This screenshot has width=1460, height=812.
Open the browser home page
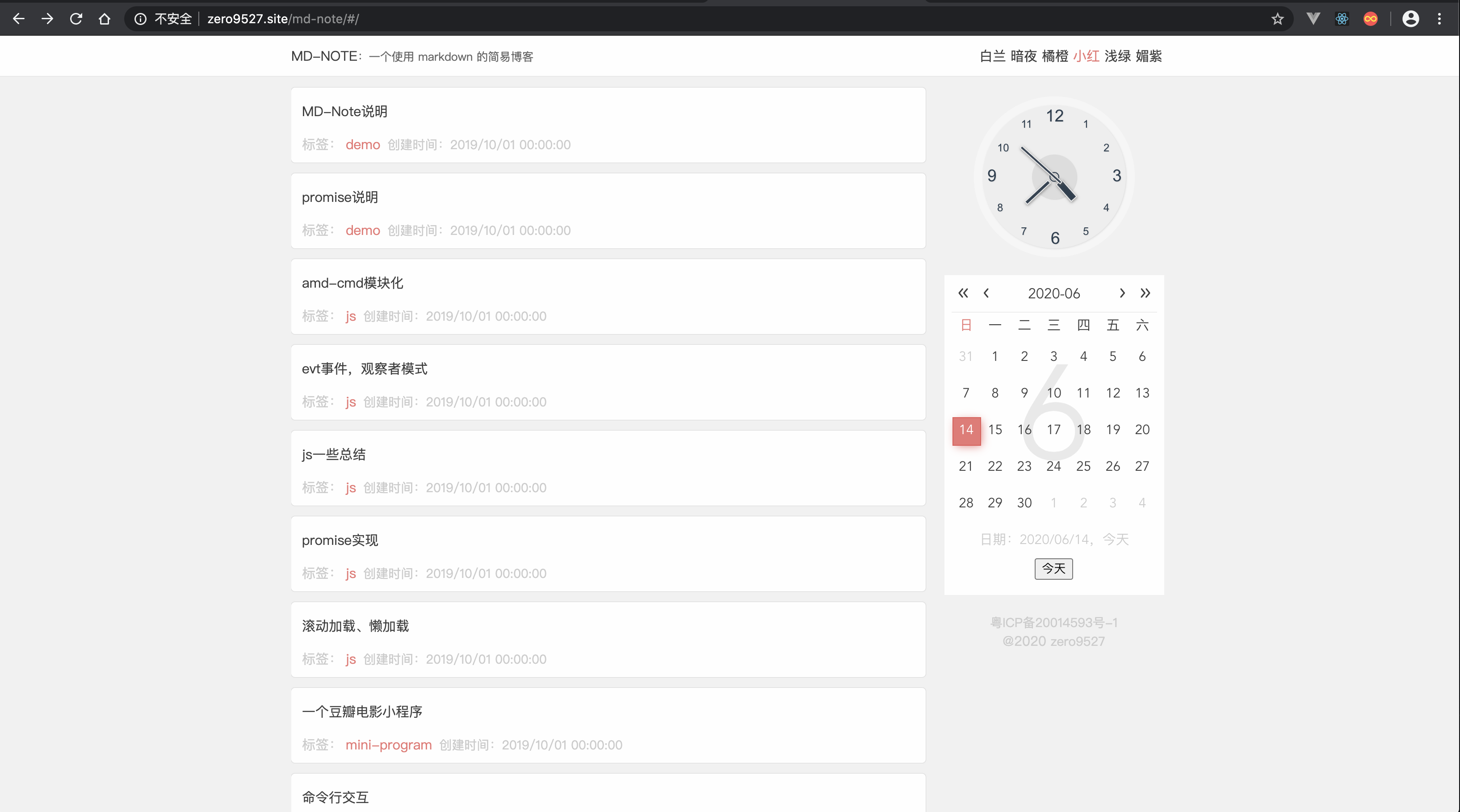pyautogui.click(x=104, y=18)
